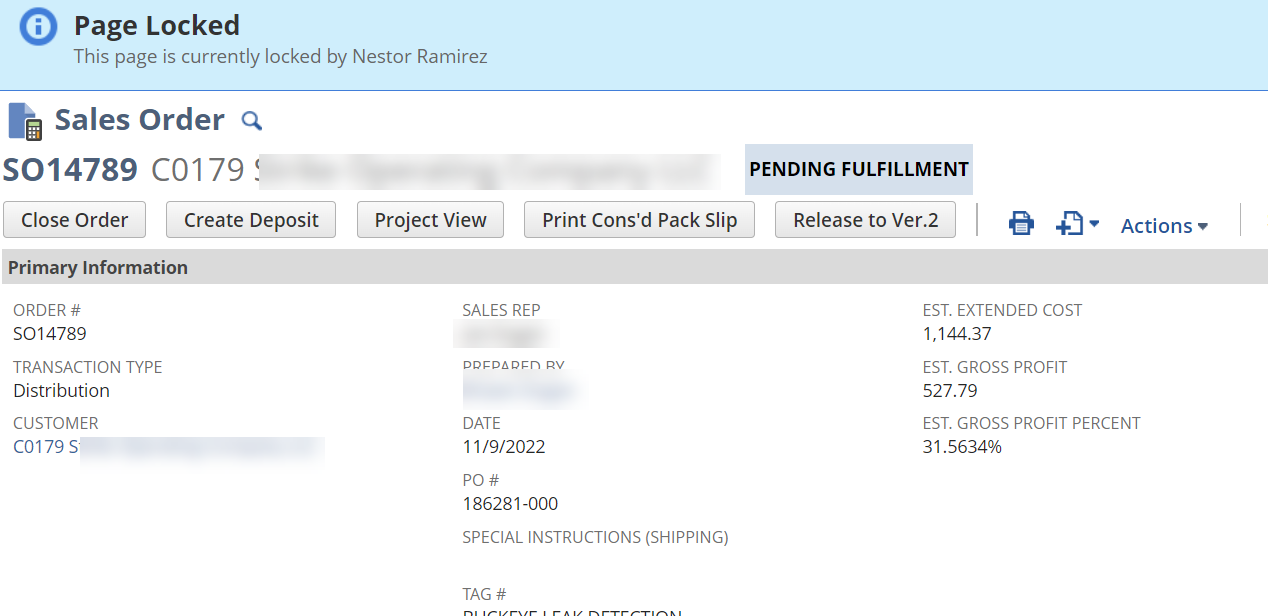Click the Release to Ver.2 button
Image resolution: width=1268 pixels, height=616 pixels.
click(x=864, y=219)
